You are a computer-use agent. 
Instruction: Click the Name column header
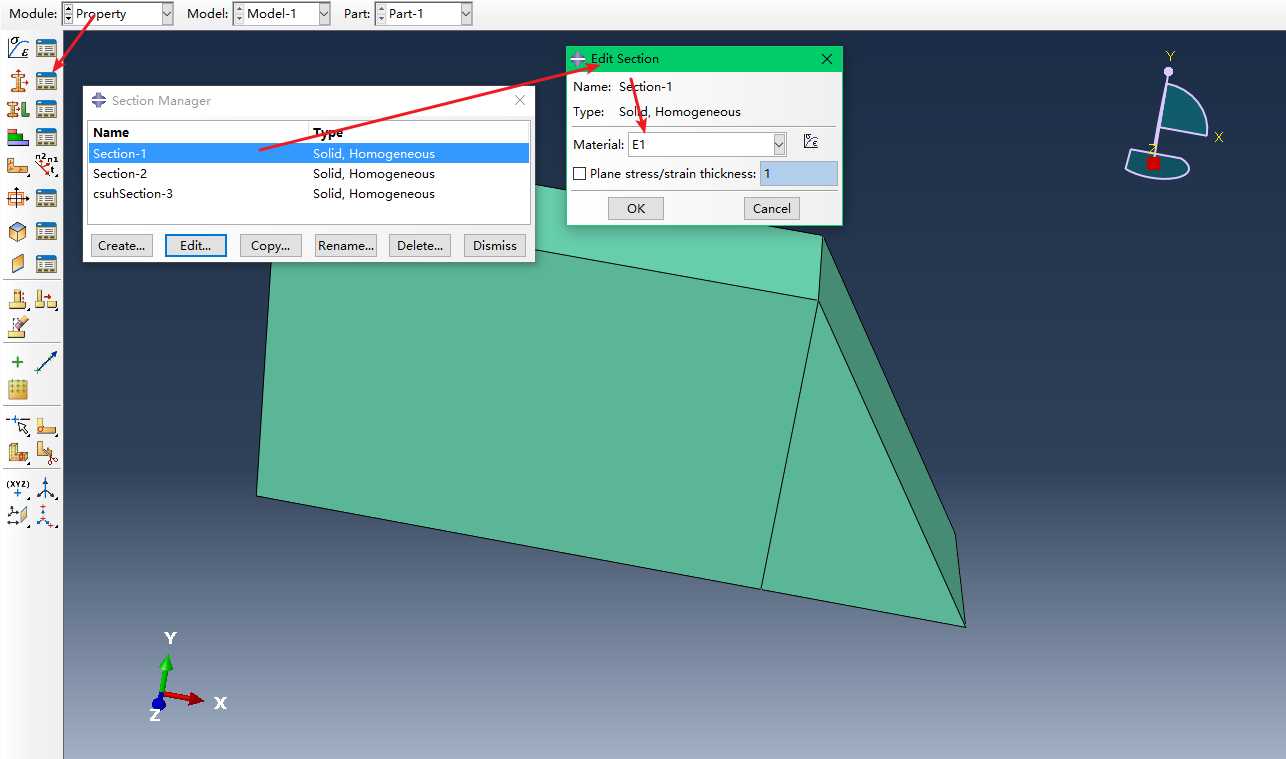(x=199, y=132)
